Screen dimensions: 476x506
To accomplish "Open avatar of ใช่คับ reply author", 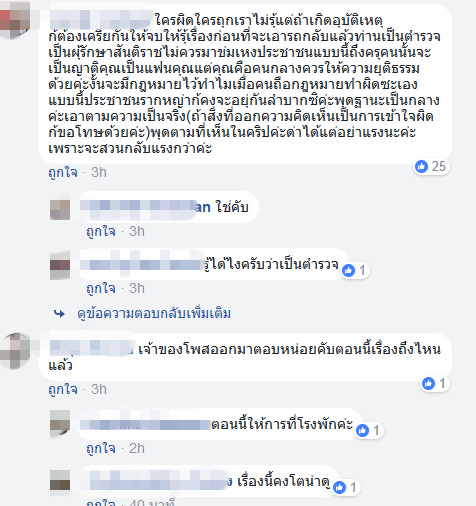I will [60, 210].
